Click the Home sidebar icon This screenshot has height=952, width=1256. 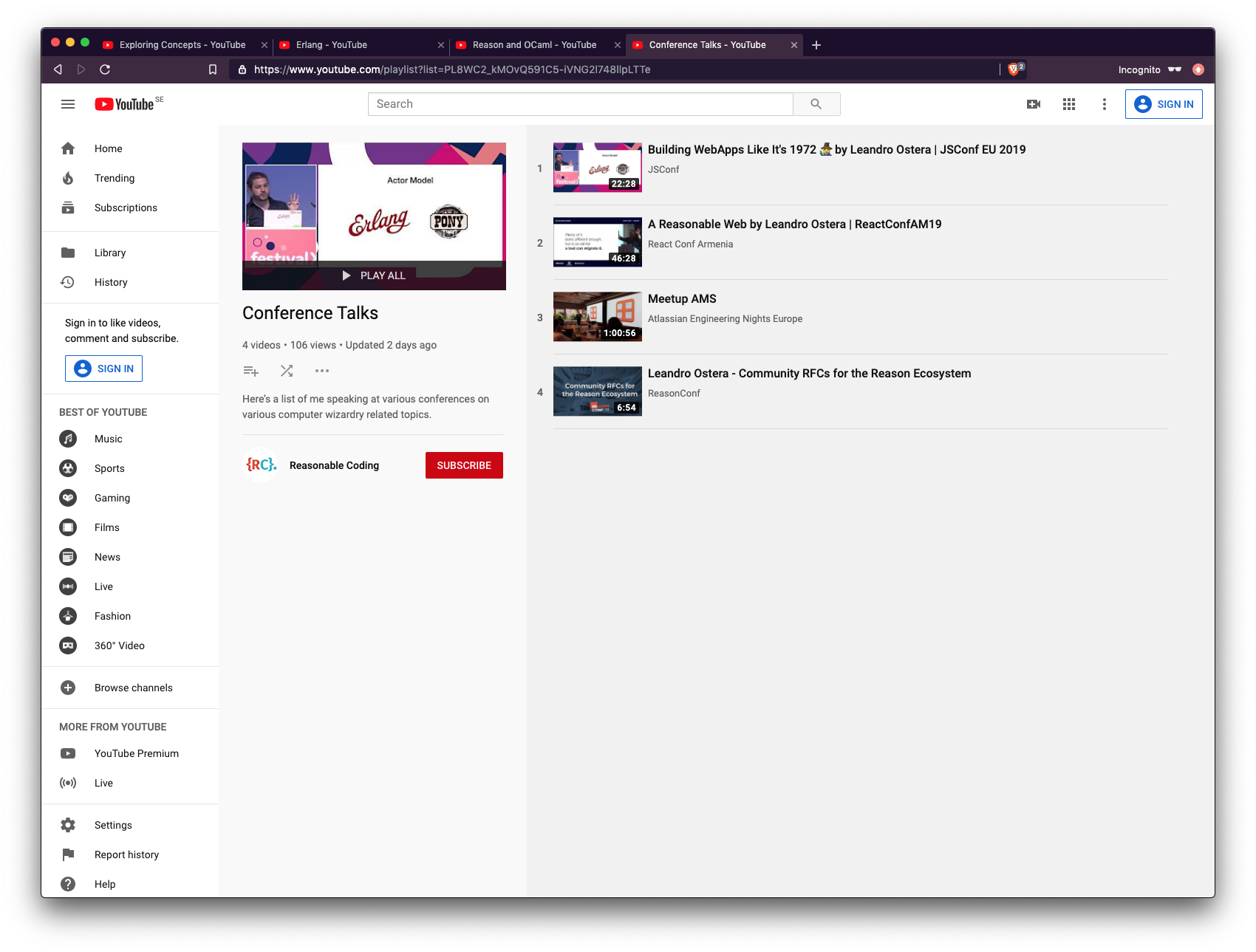tap(68, 148)
